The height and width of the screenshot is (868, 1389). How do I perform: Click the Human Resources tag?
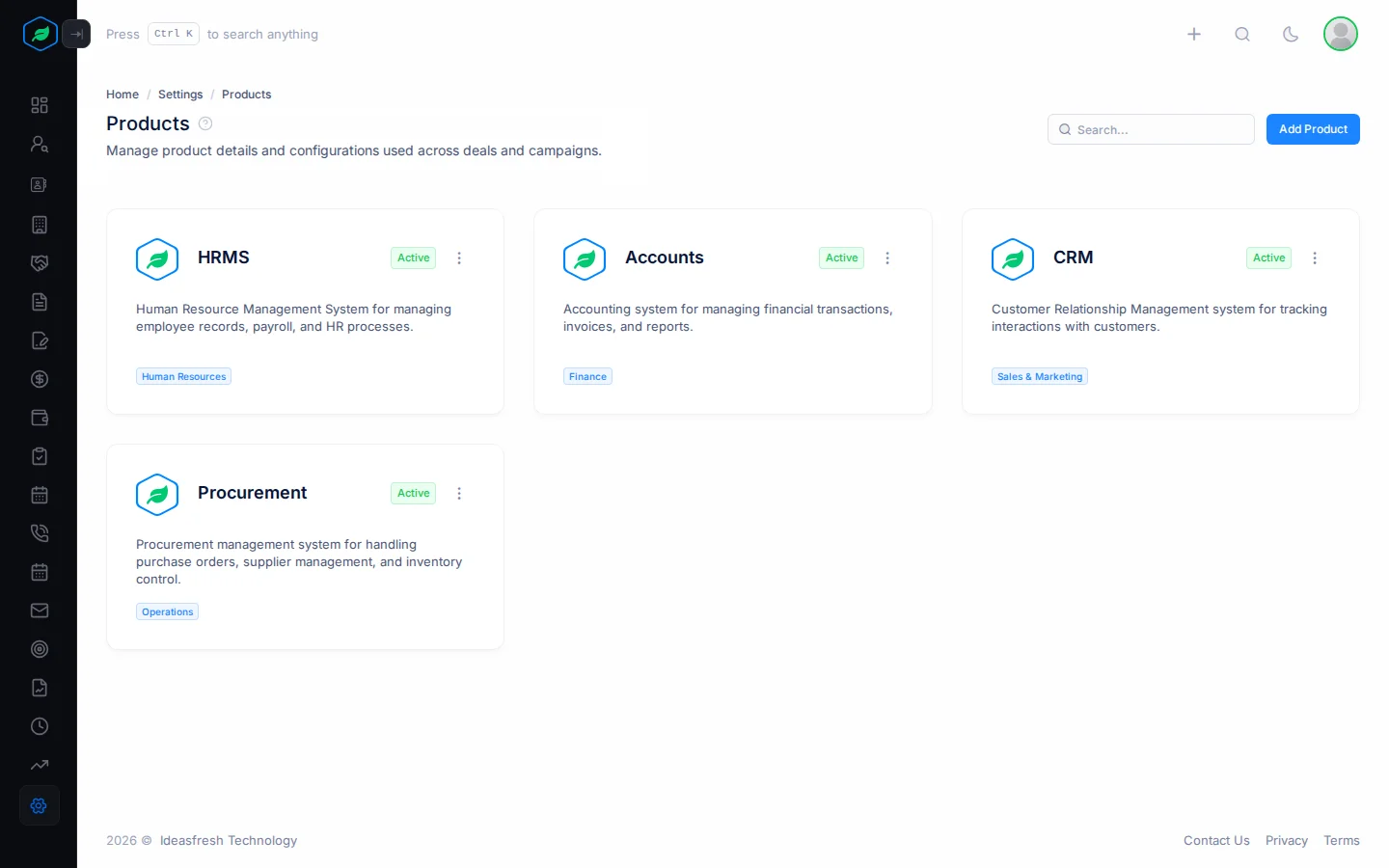click(184, 377)
